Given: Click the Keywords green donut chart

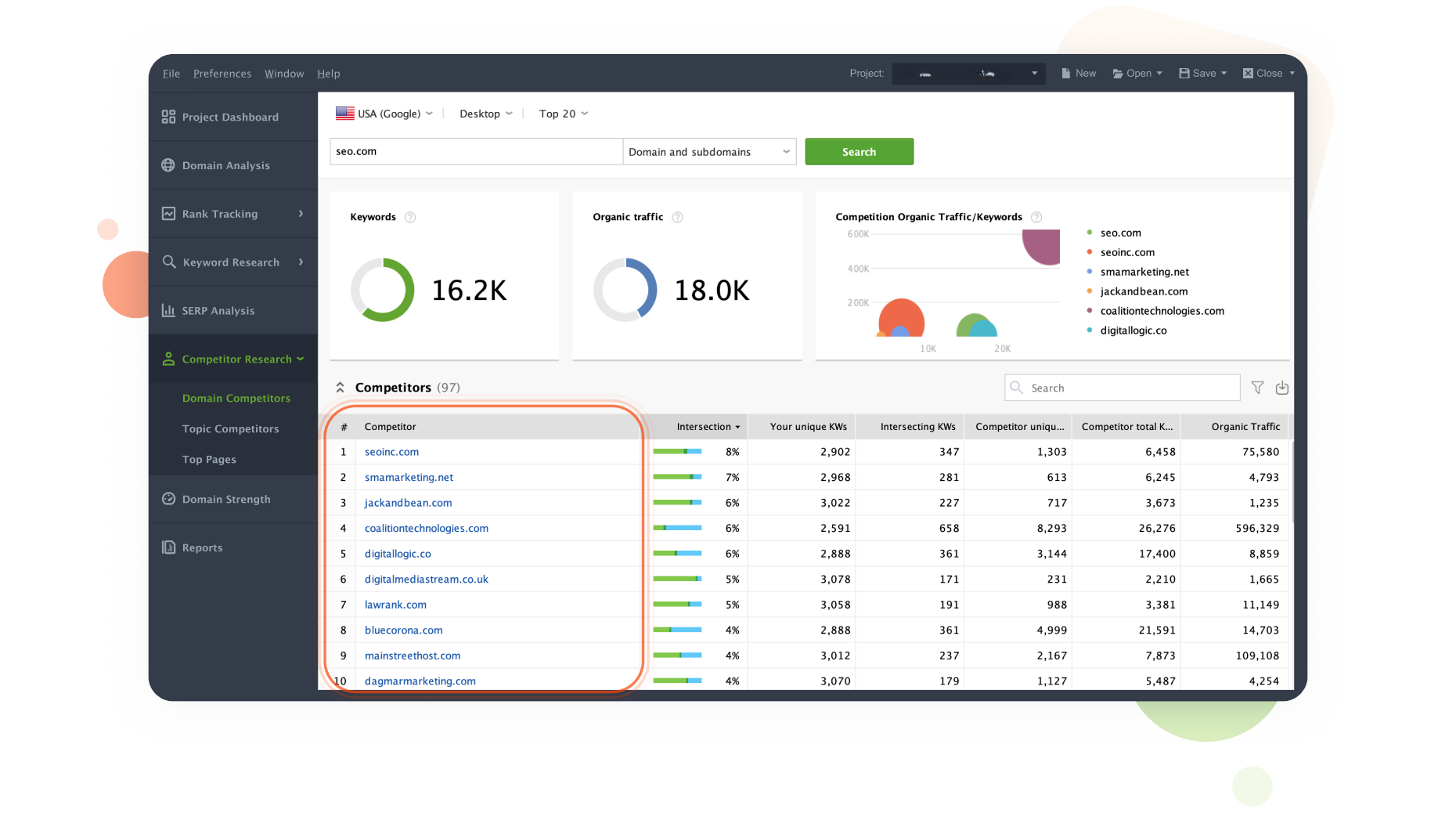Looking at the screenshot, I should (382, 290).
